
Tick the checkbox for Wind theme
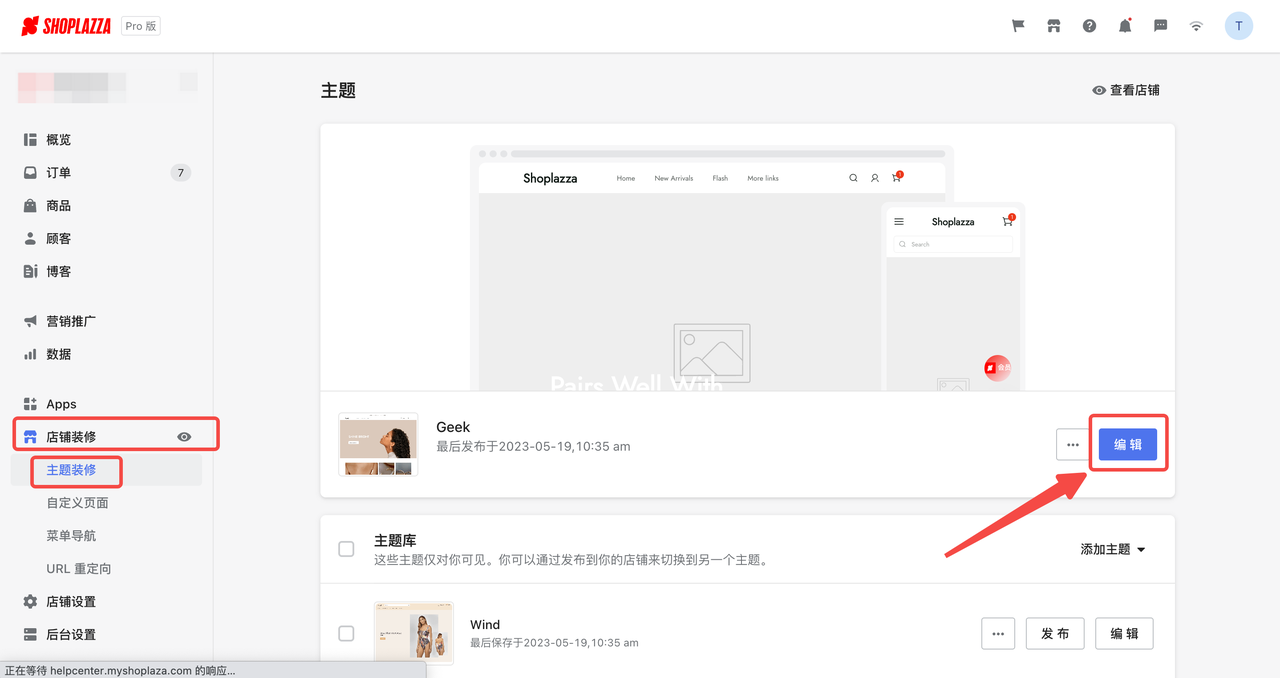(x=346, y=633)
